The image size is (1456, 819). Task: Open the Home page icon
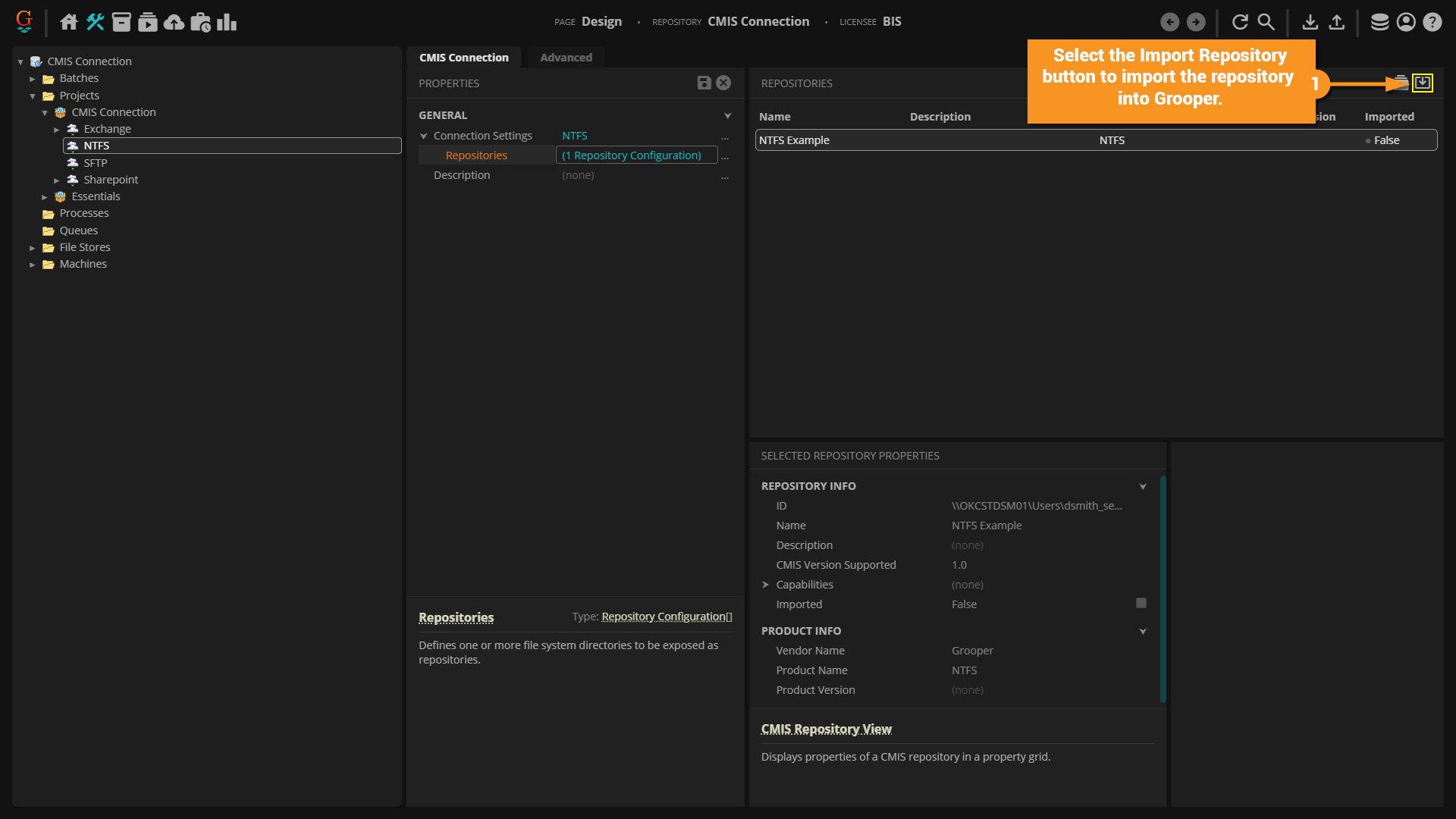click(x=69, y=22)
